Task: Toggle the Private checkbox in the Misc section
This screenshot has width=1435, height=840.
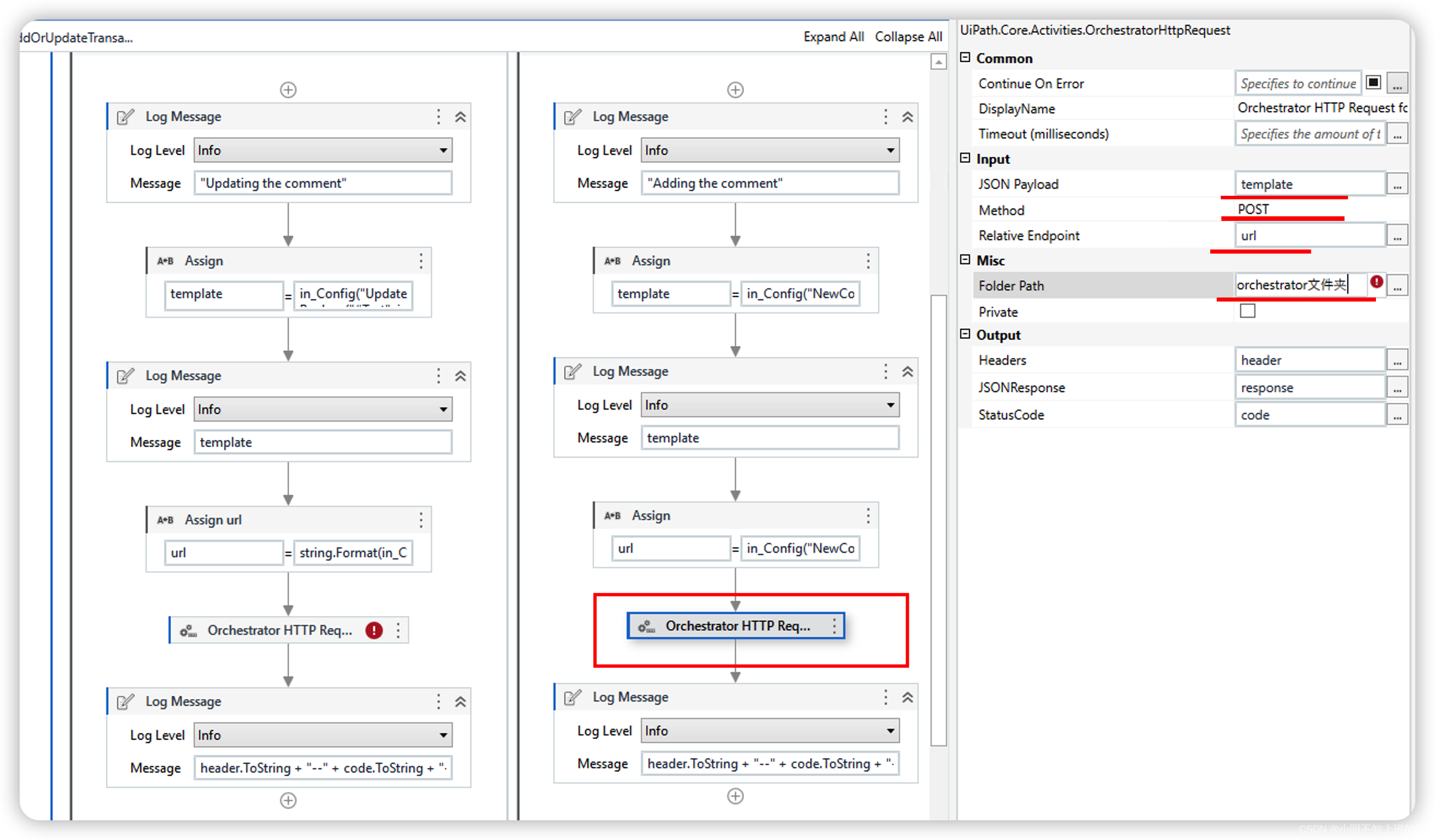Action: tap(1247, 311)
